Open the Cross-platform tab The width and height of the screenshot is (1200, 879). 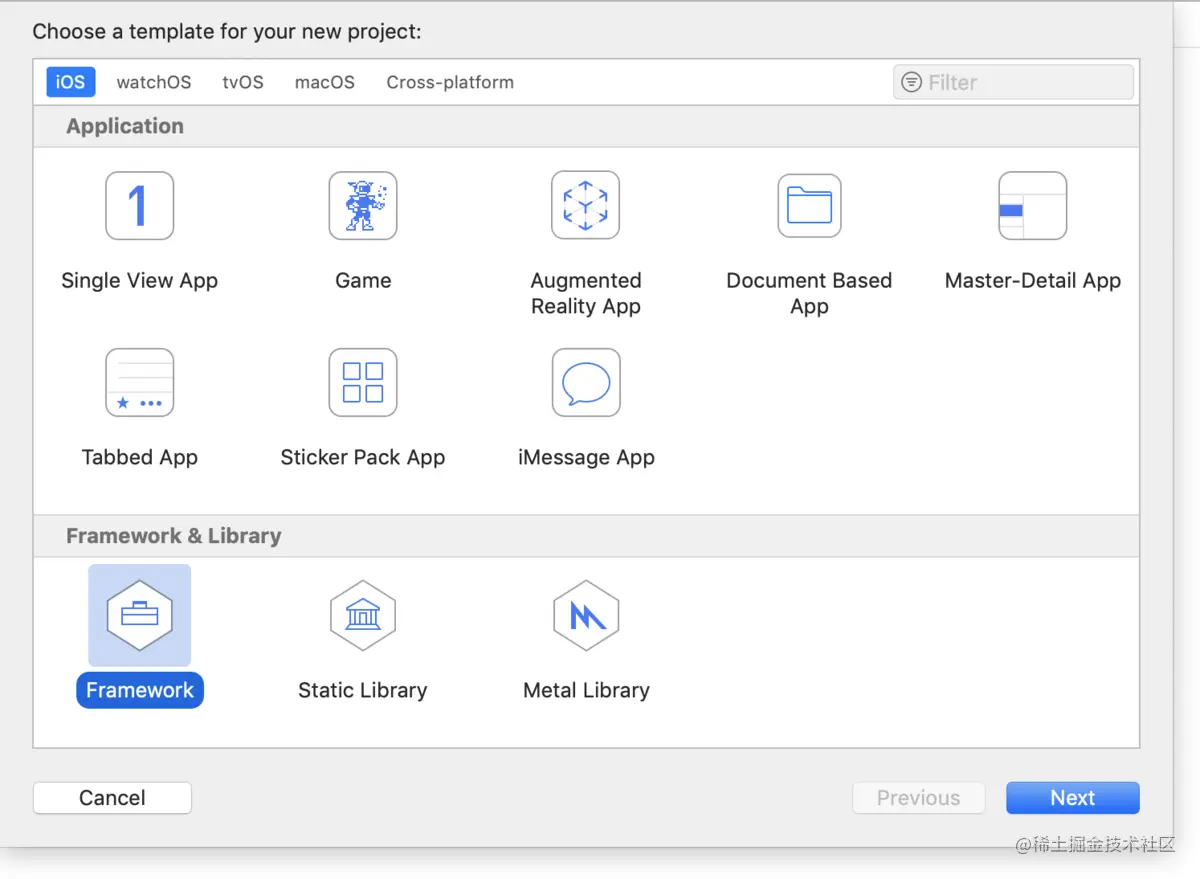tap(450, 82)
